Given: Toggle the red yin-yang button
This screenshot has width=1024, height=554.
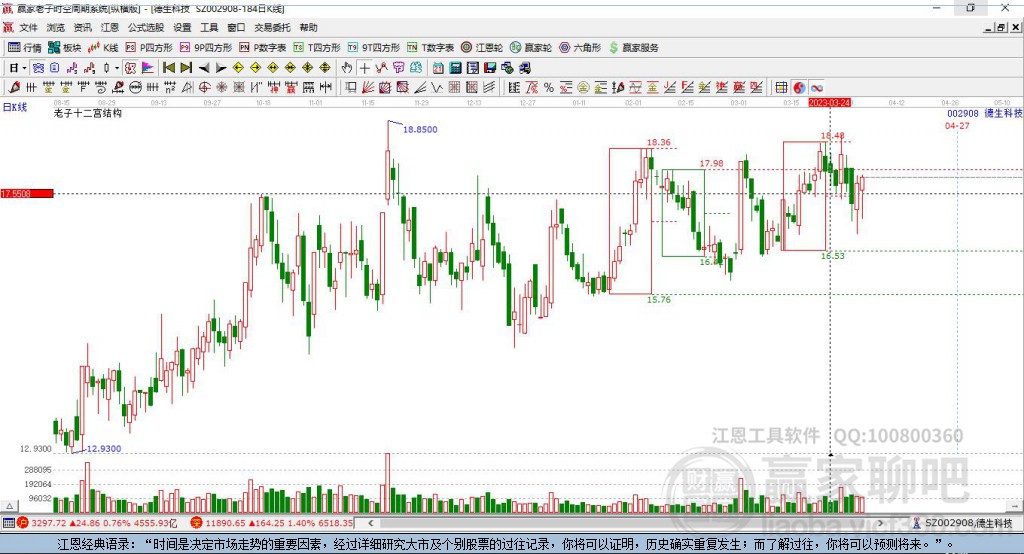Looking at the screenshot, I should [799, 87].
